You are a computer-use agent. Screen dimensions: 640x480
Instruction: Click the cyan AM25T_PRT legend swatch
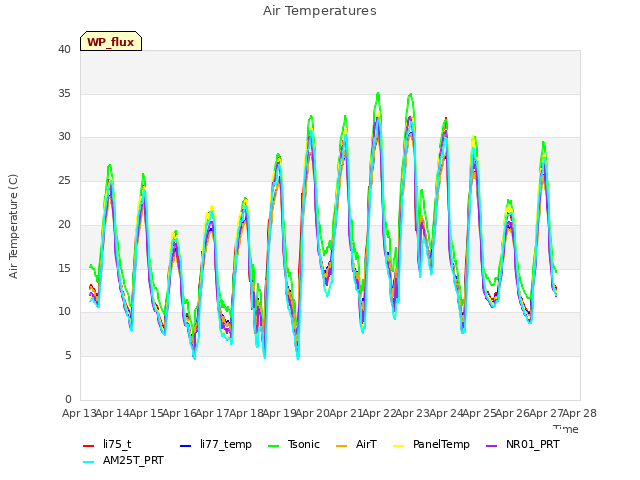pos(89,462)
